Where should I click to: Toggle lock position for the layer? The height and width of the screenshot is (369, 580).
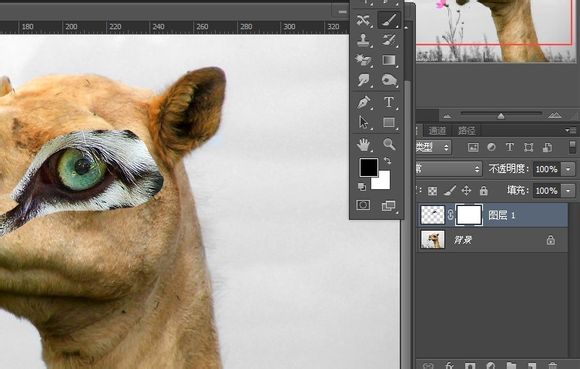pos(466,191)
